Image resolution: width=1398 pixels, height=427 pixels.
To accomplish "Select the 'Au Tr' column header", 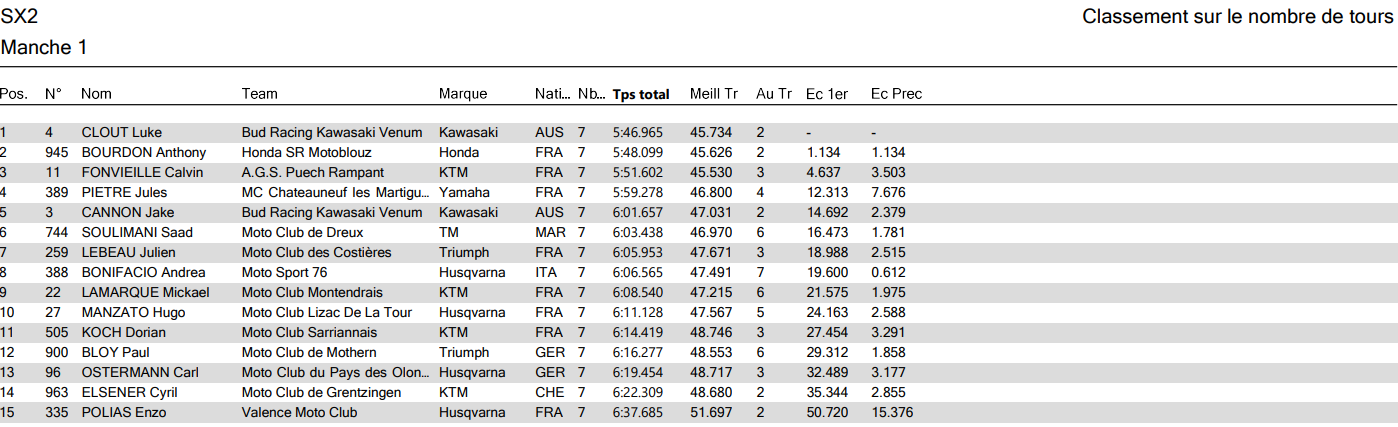I will 774,94.
